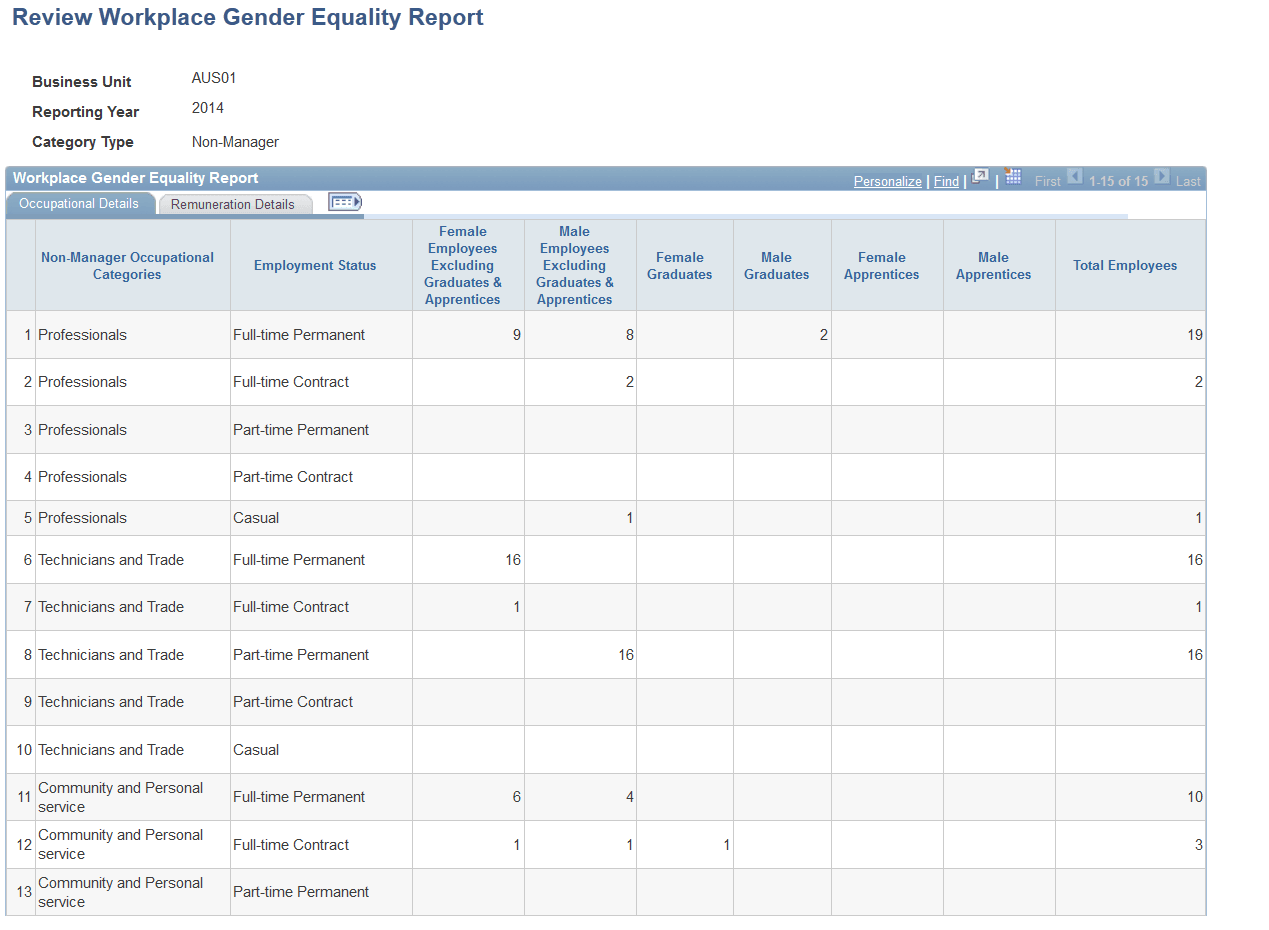Sort by Female Graduates column
1269x930 pixels.
coord(679,264)
